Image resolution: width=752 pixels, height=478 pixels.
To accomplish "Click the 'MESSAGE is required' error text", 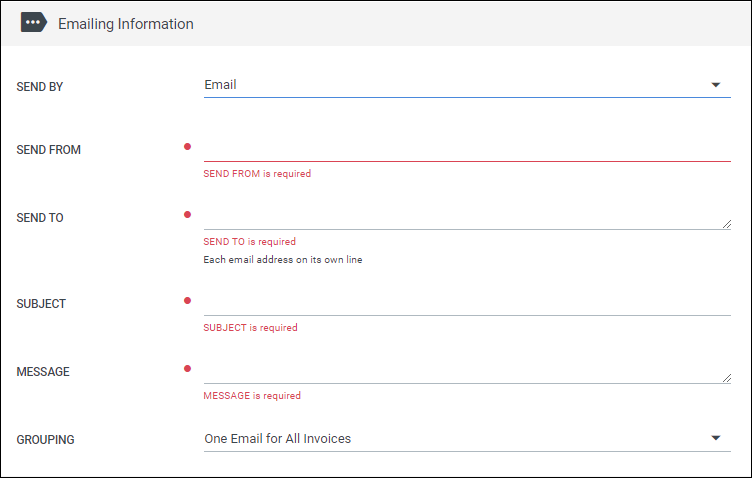I will coord(252,396).
